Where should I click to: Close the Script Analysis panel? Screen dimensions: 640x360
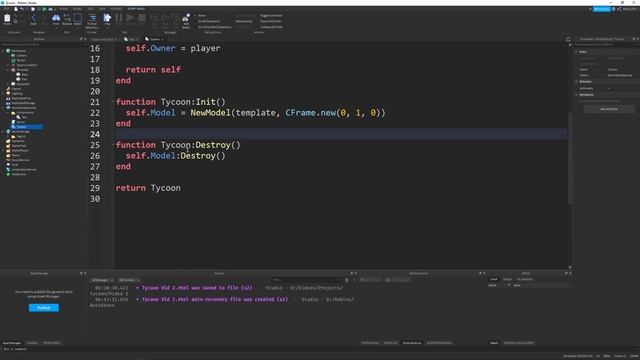(x=484, y=273)
